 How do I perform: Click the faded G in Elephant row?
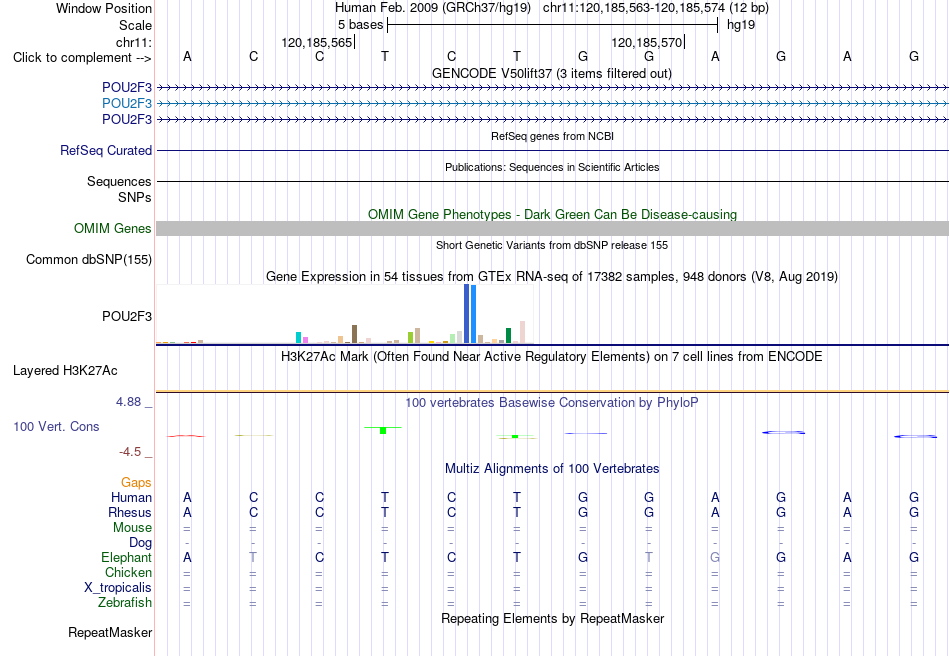point(715,557)
